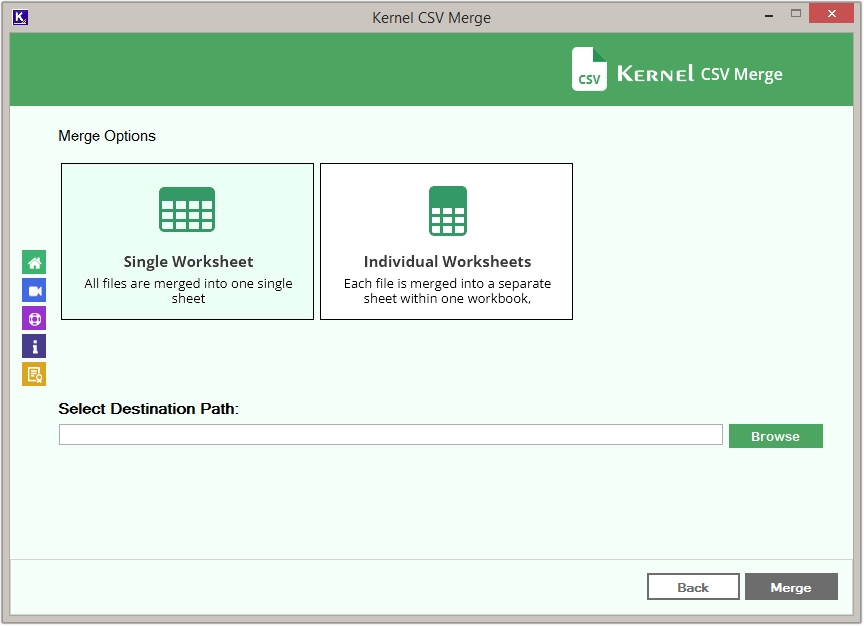Image resolution: width=864 pixels, height=626 pixels.
Task: Click the 'Select Destination Path:' label
Action: 149,409
